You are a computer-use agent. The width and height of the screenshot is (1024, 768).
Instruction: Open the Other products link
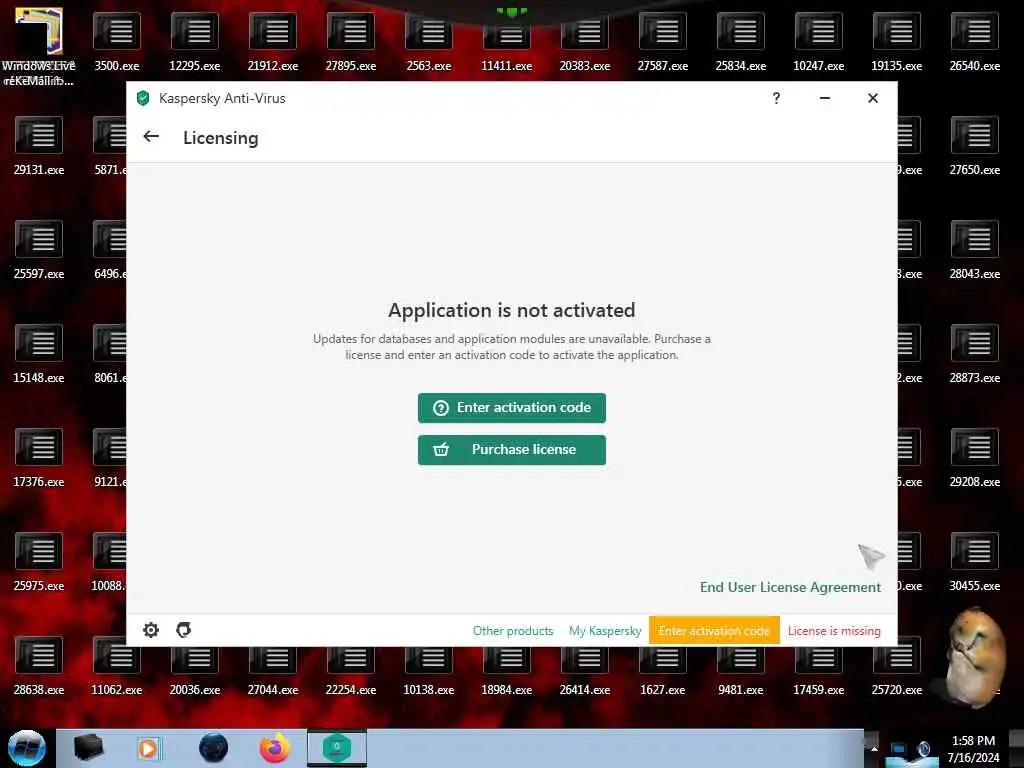513,631
